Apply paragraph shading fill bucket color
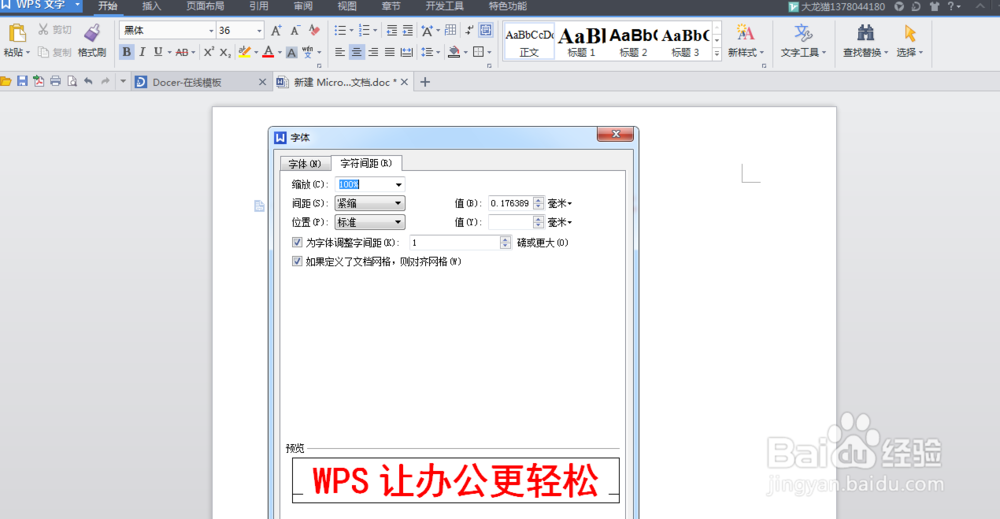 click(454, 52)
